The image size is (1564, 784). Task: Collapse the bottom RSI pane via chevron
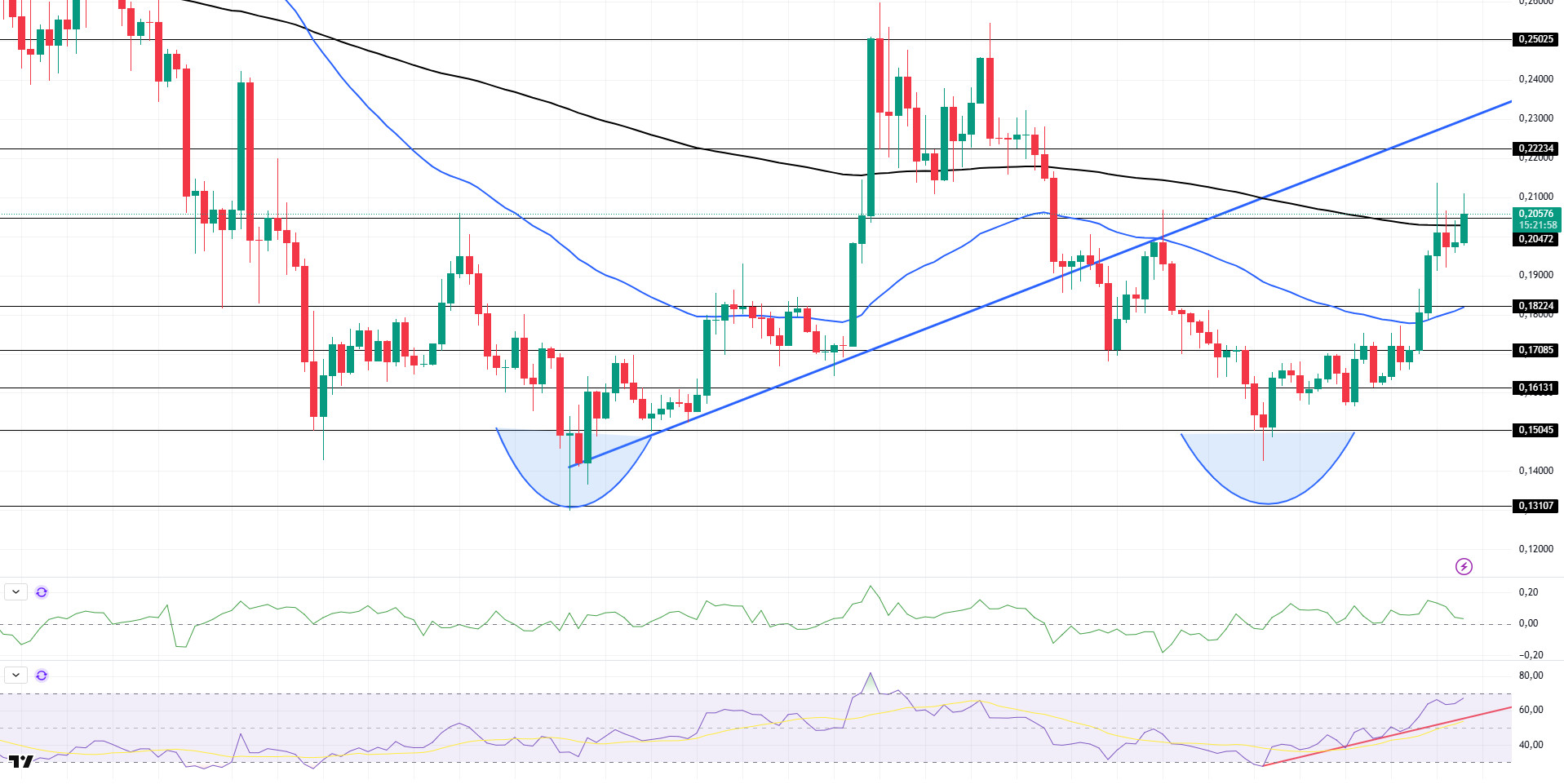[16, 675]
